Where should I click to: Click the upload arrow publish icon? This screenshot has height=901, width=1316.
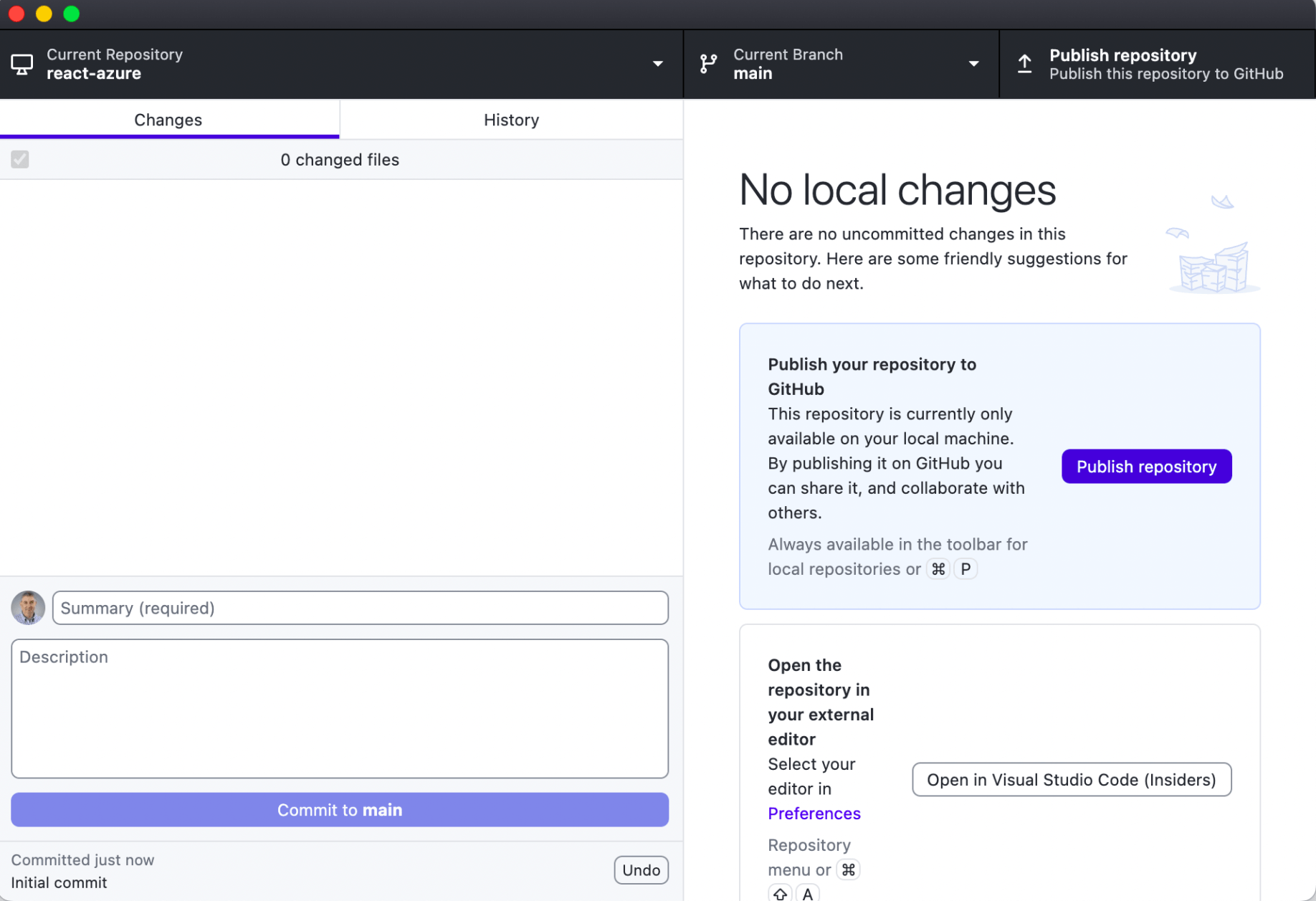[x=1025, y=64]
